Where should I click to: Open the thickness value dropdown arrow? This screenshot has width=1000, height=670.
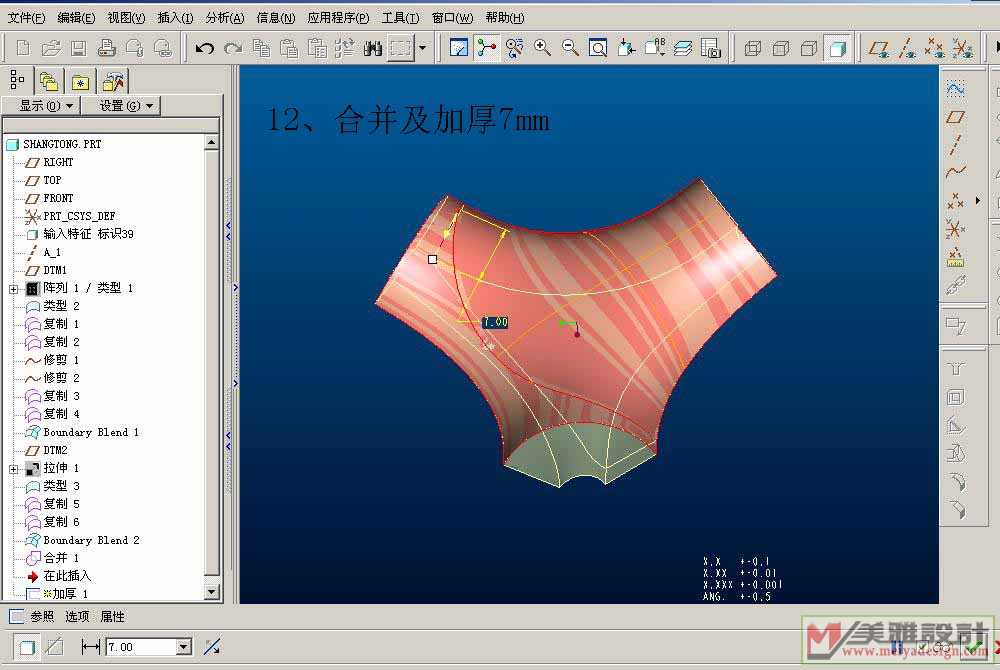pyautogui.click(x=184, y=647)
